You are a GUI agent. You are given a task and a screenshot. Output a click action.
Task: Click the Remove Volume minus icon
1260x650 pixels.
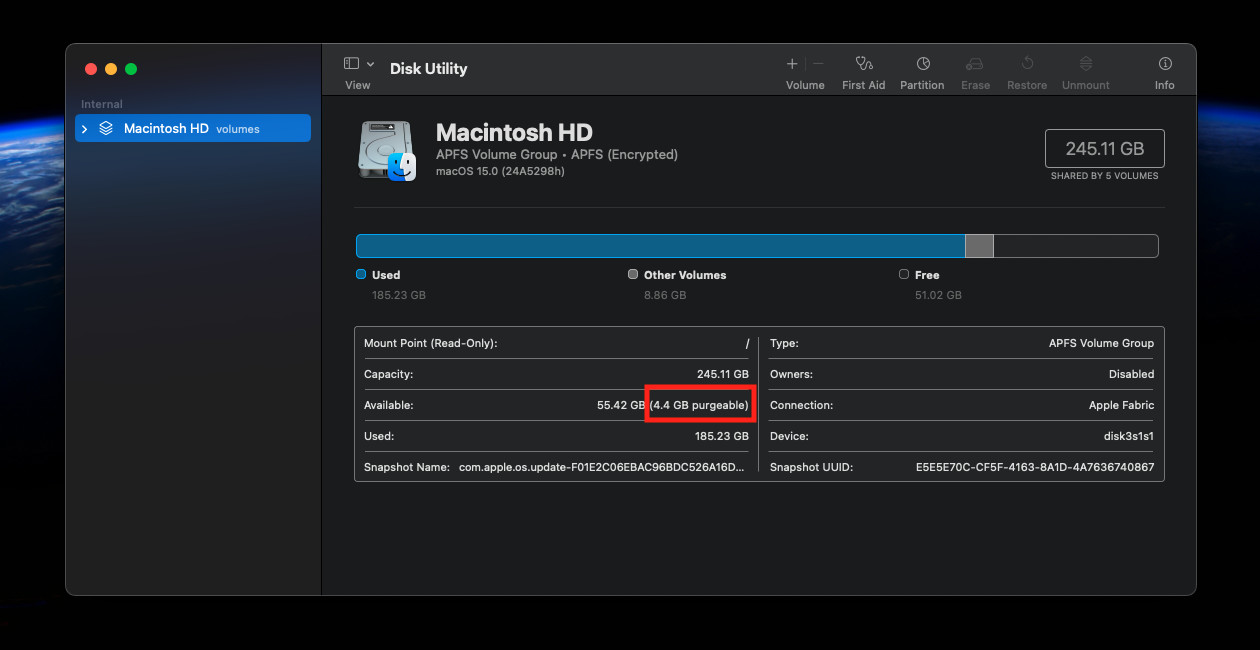tap(818, 64)
